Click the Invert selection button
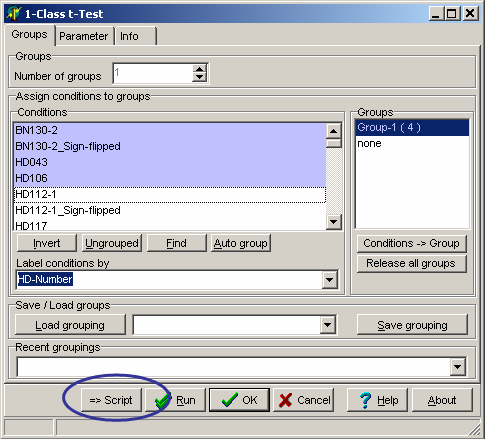Image resolution: width=485 pixels, height=439 pixels. [47, 243]
